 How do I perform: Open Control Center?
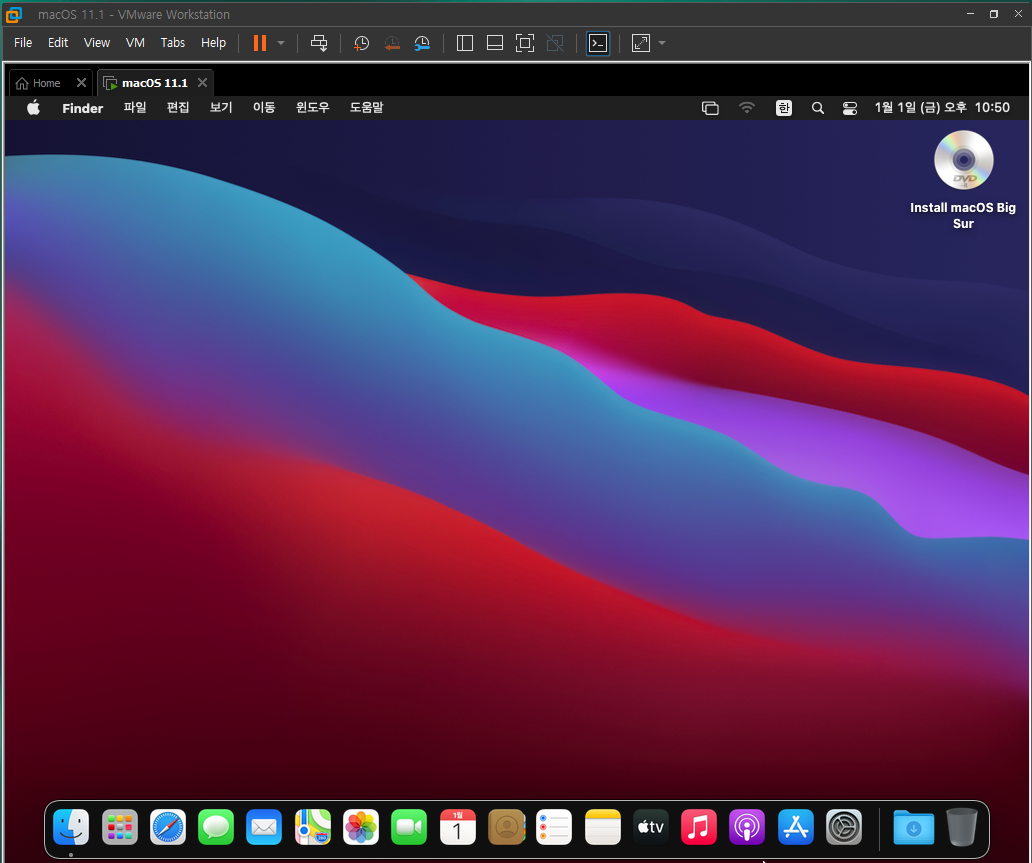(x=850, y=108)
